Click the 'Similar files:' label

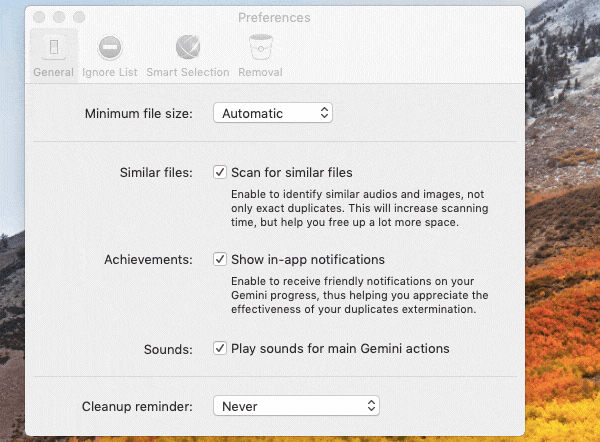coord(156,173)
